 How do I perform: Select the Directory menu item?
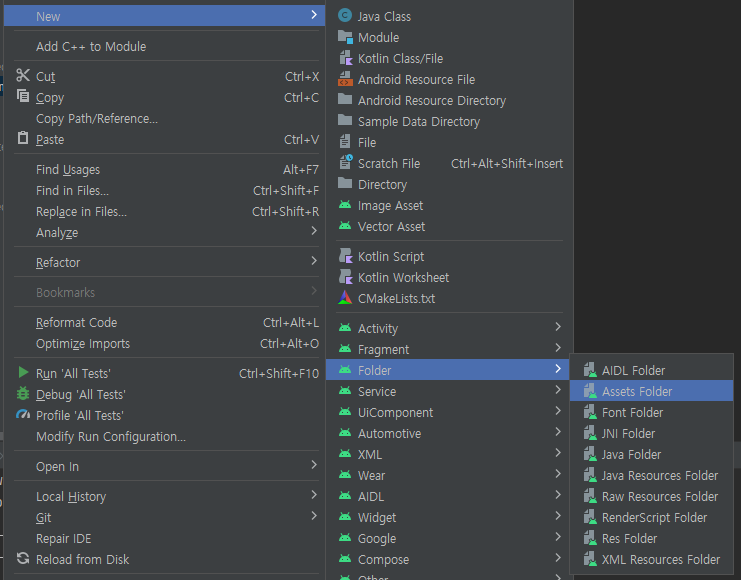pyautogui.click(x=449, y=184)
